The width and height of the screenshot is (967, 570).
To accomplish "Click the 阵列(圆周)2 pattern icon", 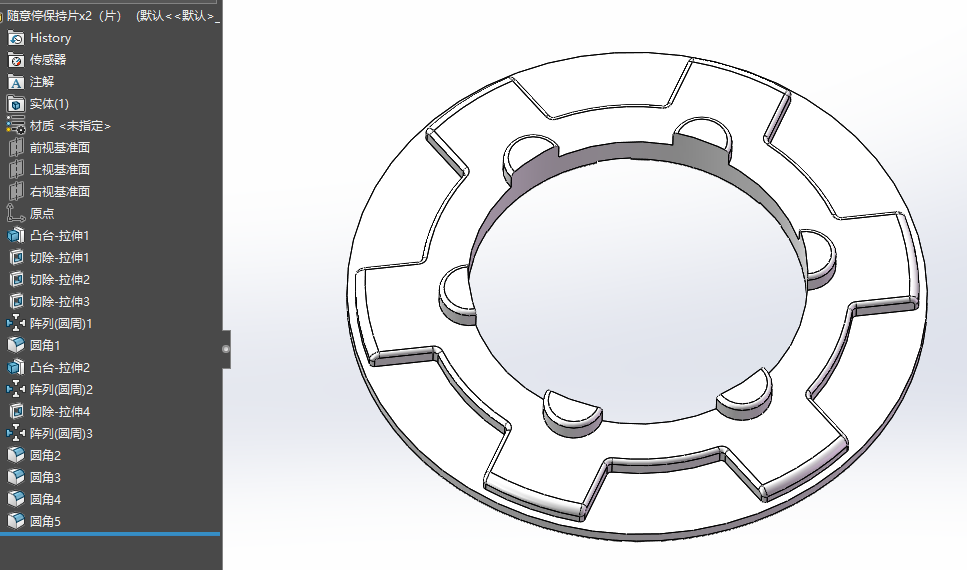I will click(15, 389).
